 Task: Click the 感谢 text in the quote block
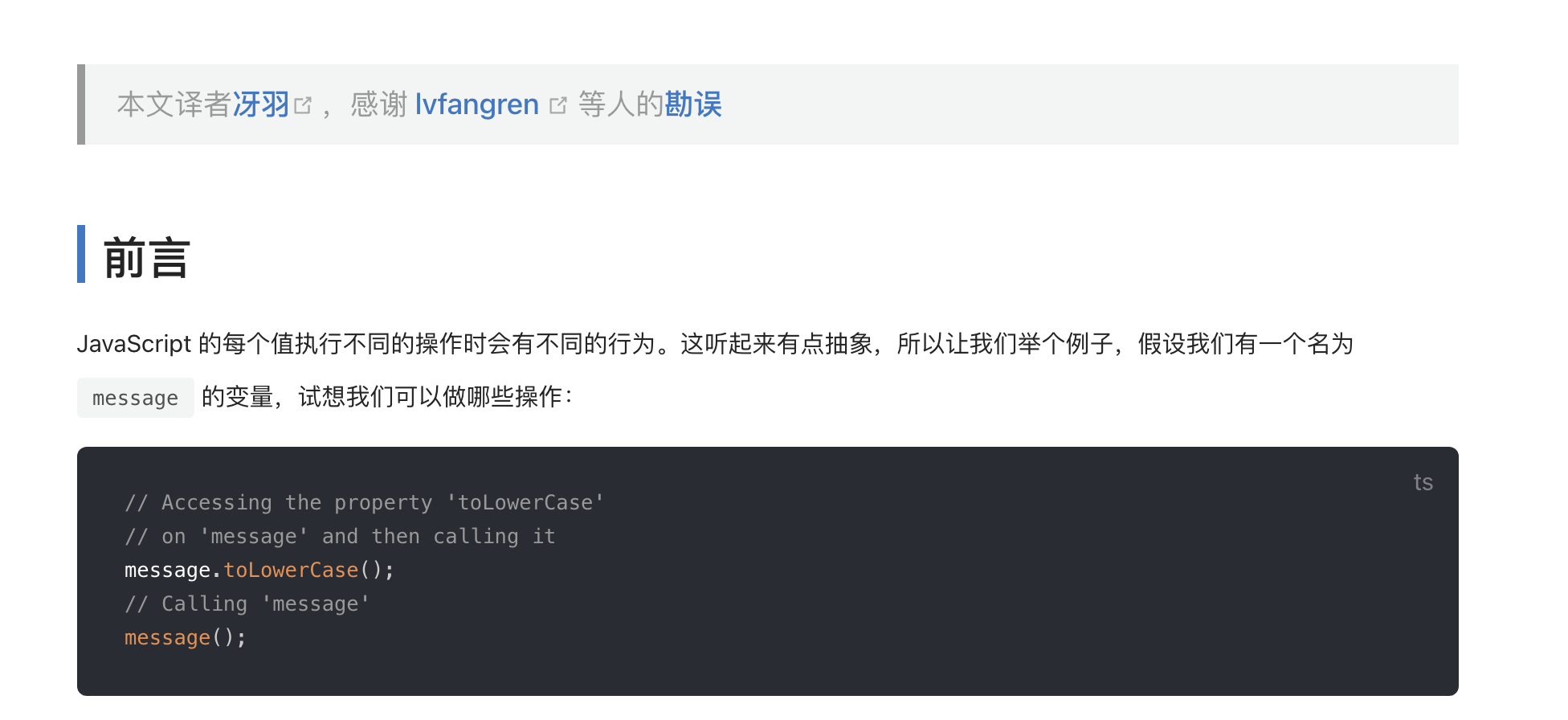[x=379, y=104]
